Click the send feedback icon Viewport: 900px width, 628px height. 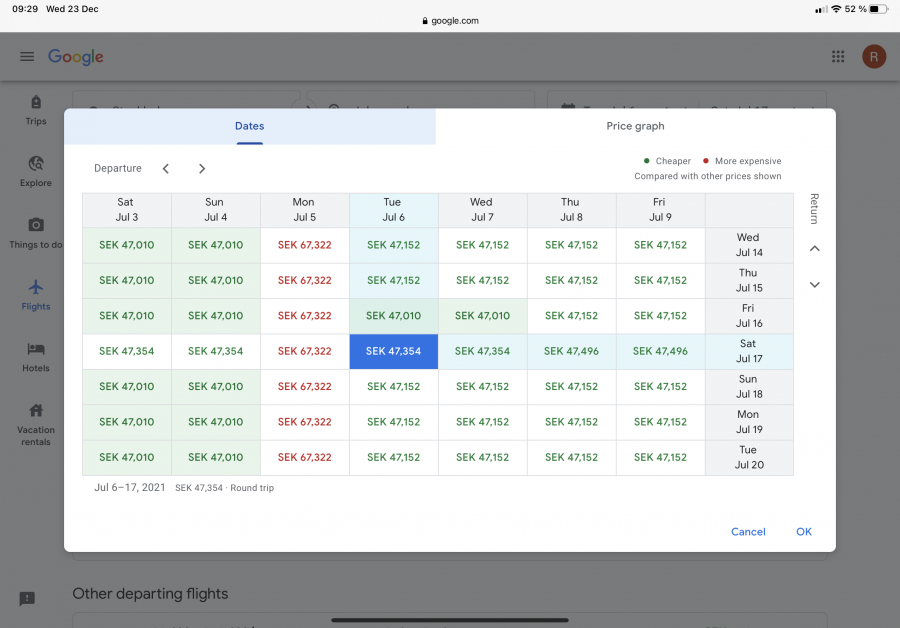(x=27, y=598)
